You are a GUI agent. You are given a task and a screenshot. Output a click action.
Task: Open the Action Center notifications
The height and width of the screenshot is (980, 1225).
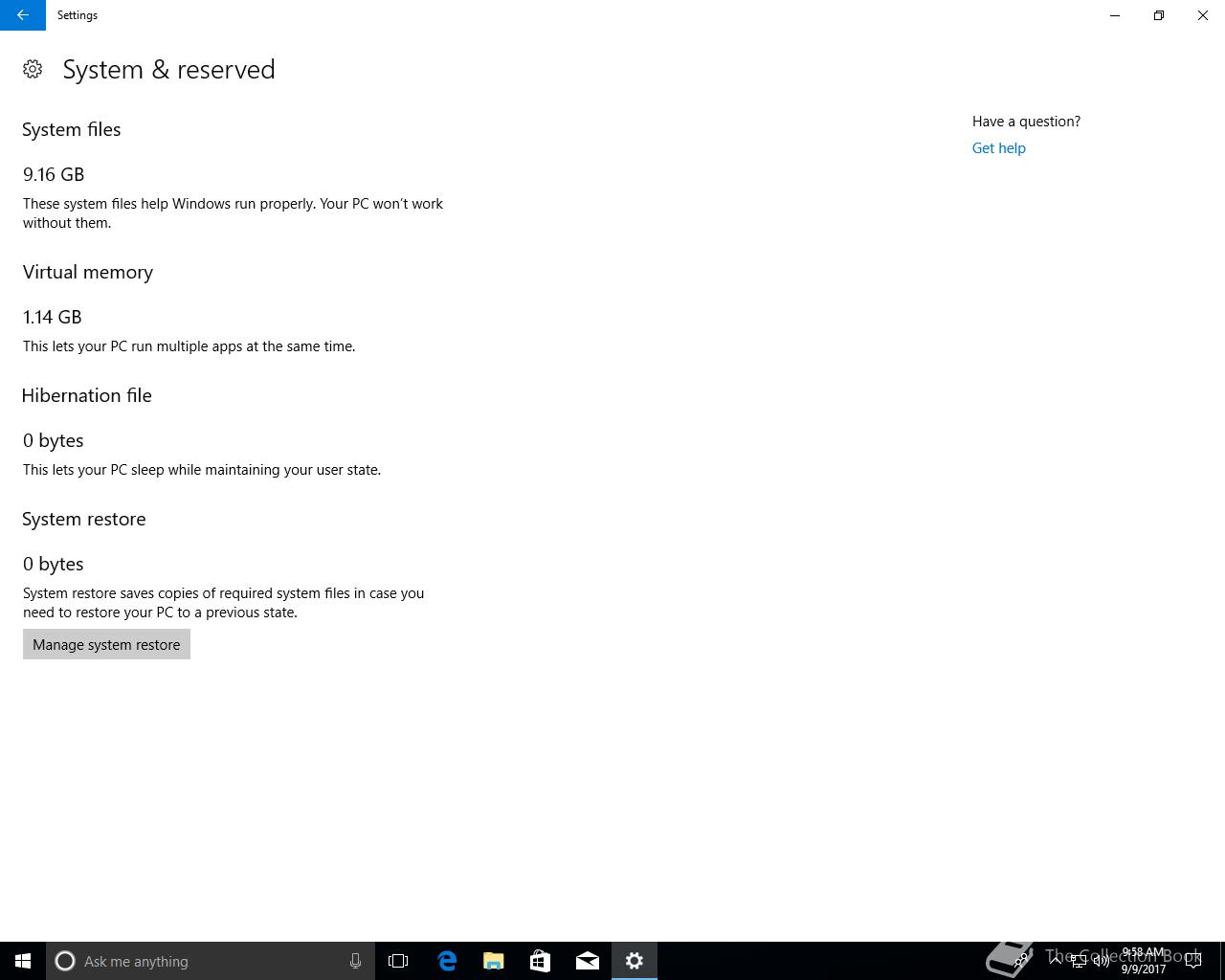(1193, 961)
